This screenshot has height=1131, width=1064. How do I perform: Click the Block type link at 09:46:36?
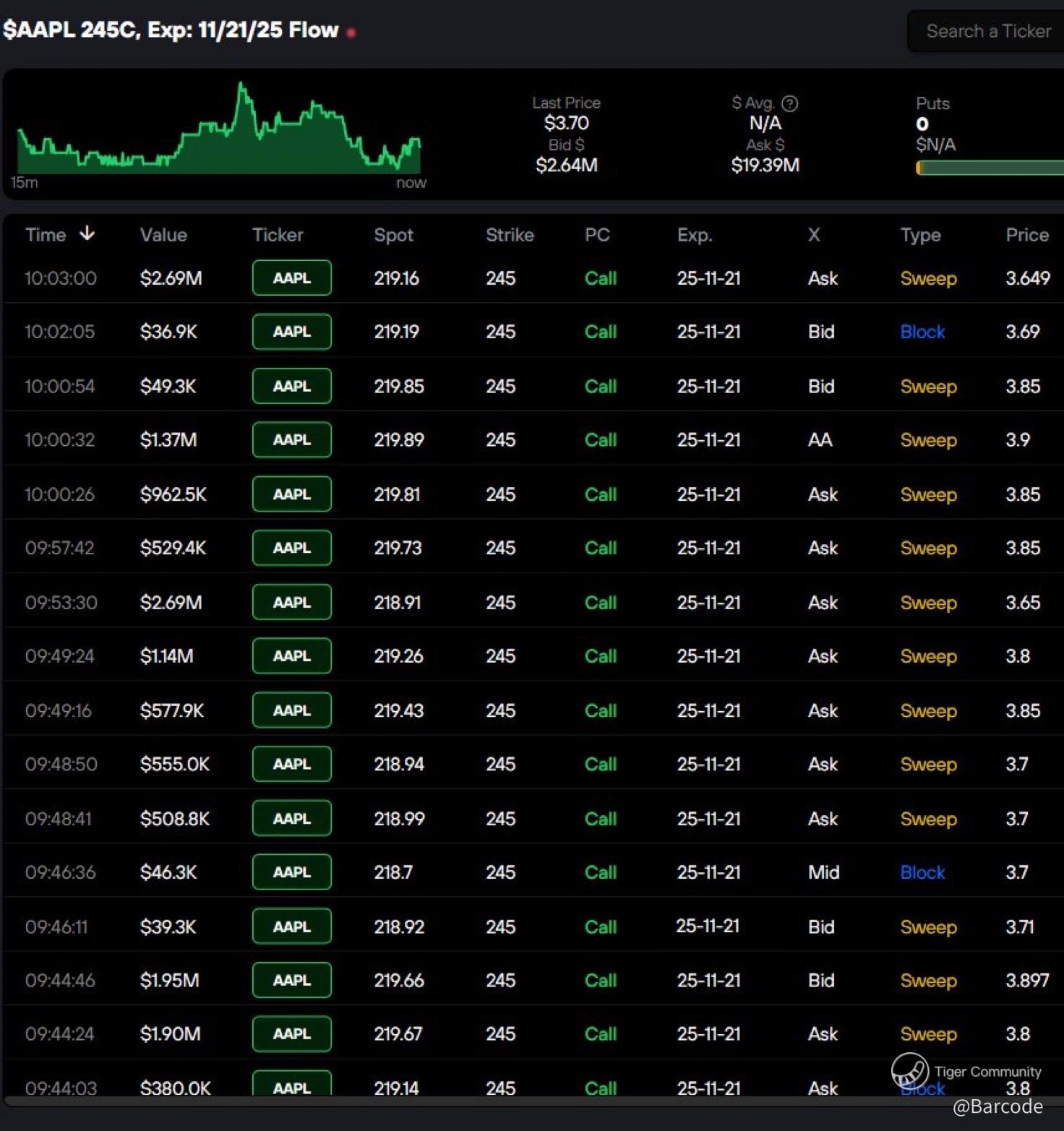922,872
